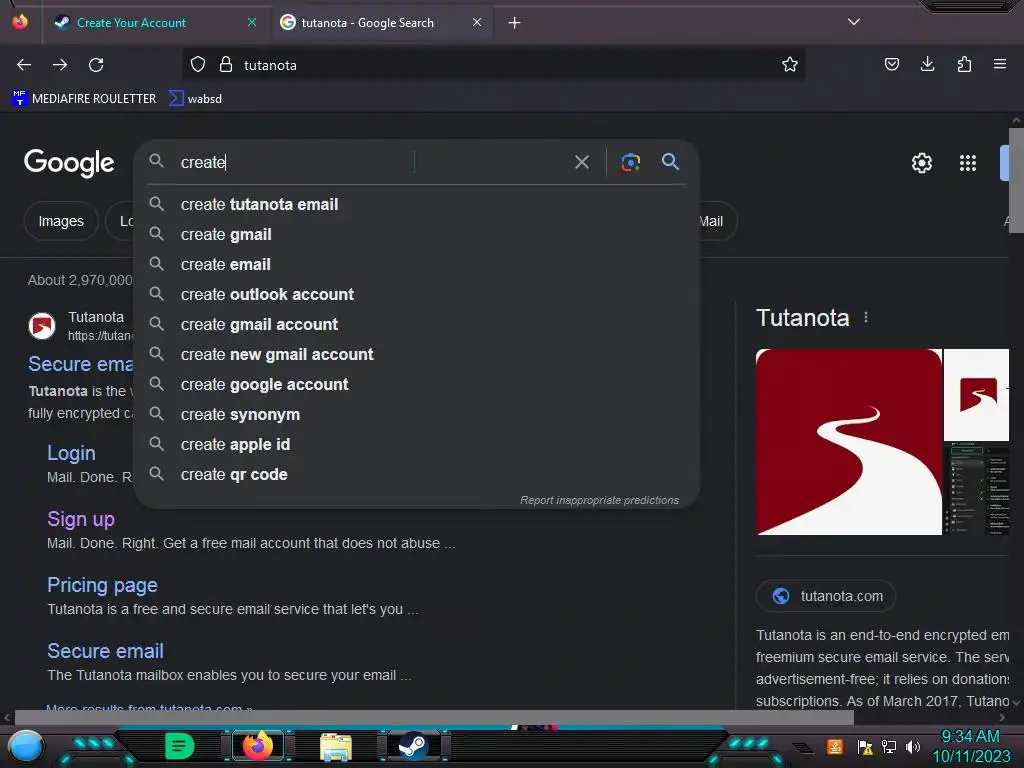Reload the current page

[96, 65]
